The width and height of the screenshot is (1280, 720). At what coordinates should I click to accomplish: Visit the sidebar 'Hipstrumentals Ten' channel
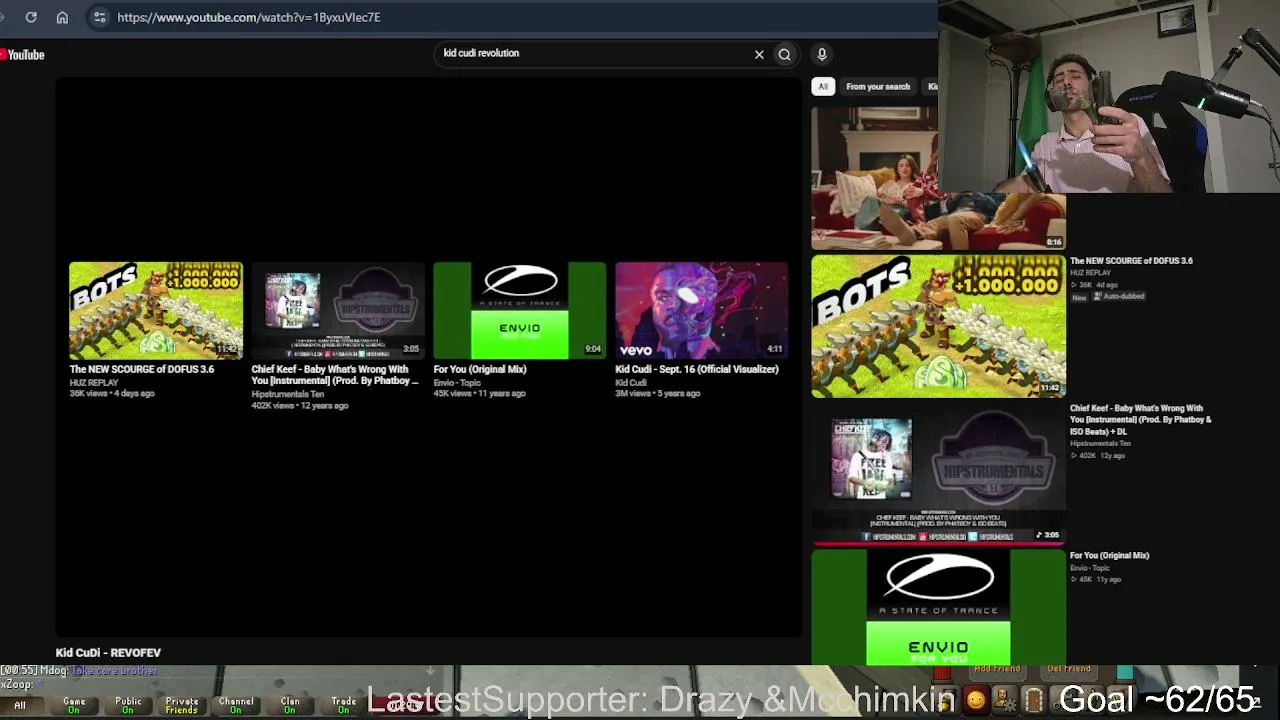1100,443
